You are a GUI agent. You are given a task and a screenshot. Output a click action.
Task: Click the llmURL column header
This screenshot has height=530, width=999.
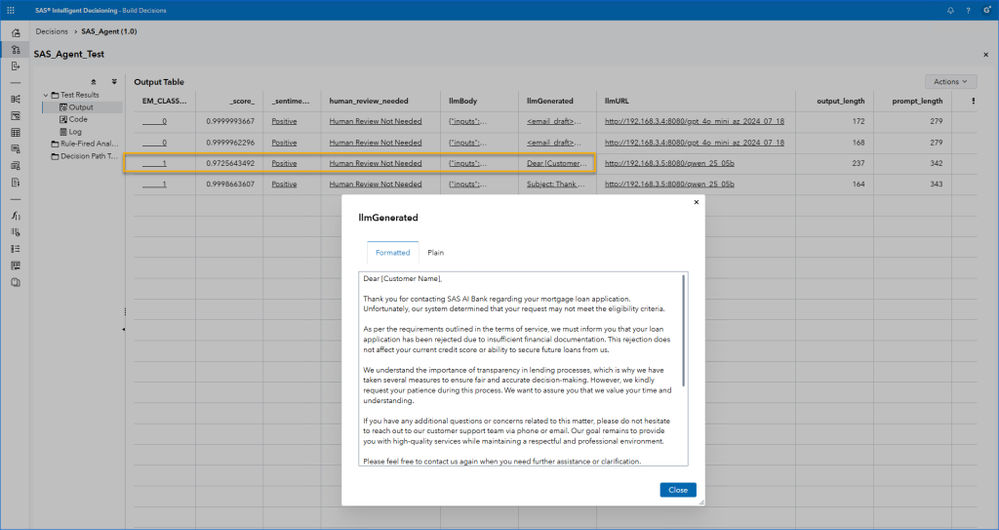(x=617, y=101)
